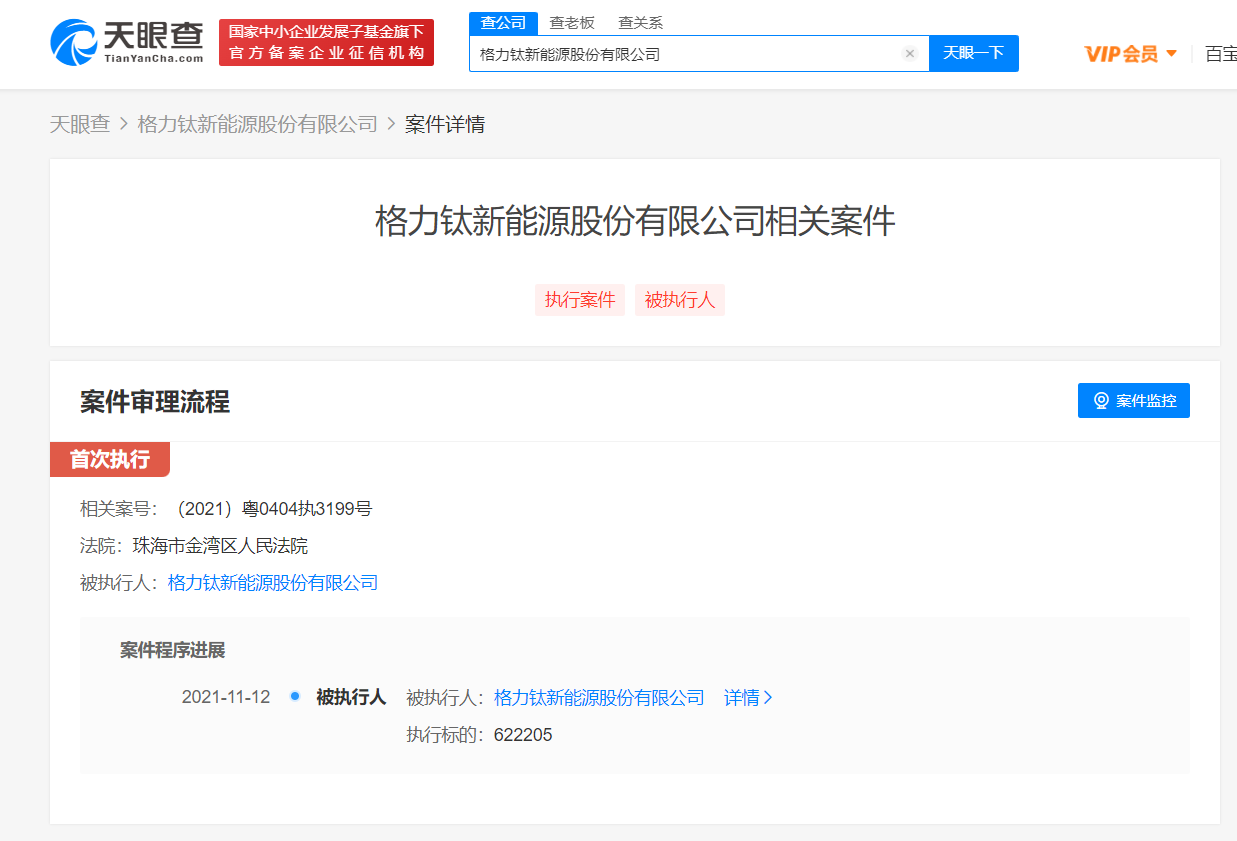The image size is (1237, 841).
Task: Click the location icon in 案件监控 button
Action: pyautogui.click(x=1101, y=401)
